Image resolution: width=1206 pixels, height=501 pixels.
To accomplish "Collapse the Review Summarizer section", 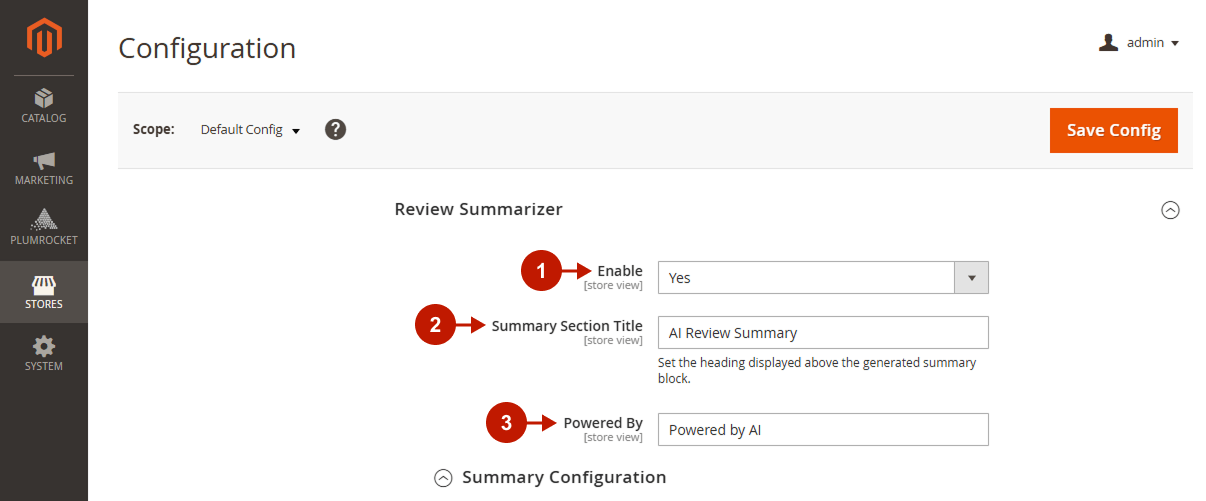I will point(1170,210).
